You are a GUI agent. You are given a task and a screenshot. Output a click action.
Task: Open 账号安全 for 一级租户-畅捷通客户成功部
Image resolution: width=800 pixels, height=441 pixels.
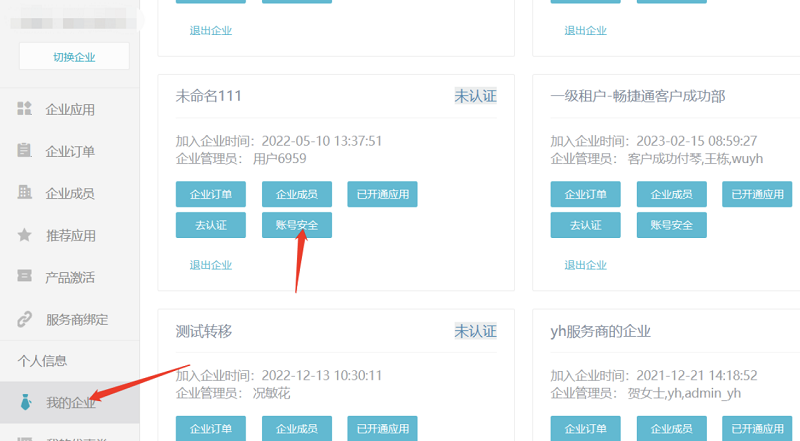point(671,225)
